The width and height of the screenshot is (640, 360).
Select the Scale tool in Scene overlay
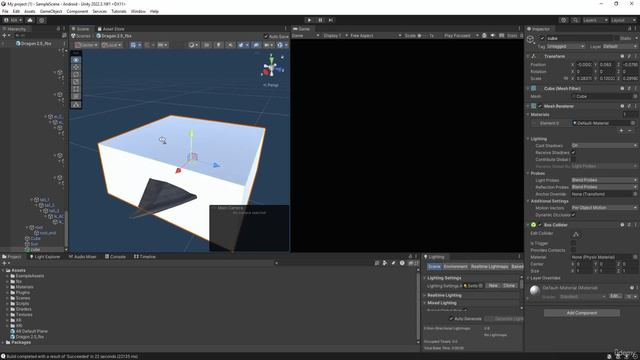[76, 82]
